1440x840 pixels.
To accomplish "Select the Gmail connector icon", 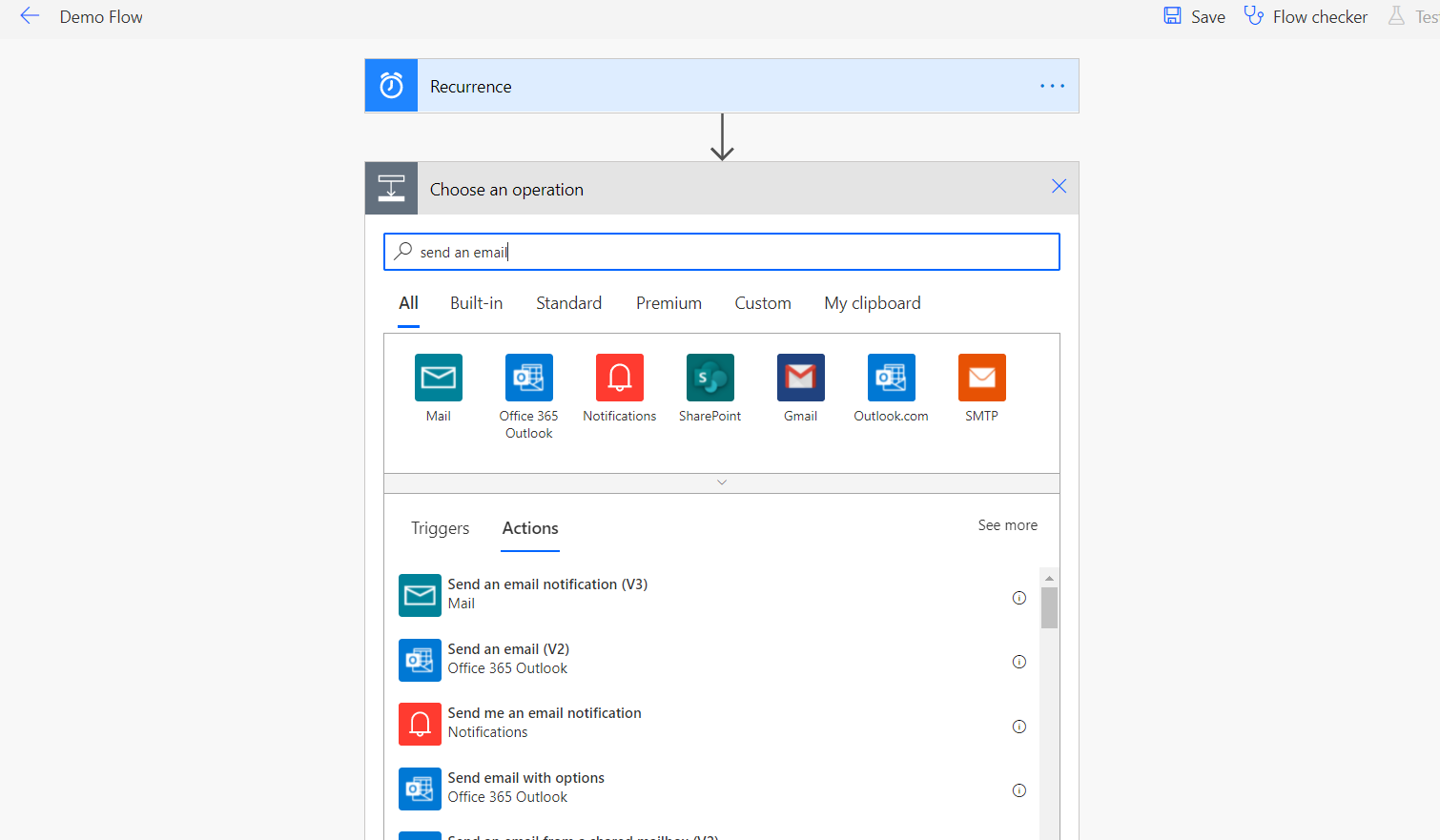I will tap(800, 377).
